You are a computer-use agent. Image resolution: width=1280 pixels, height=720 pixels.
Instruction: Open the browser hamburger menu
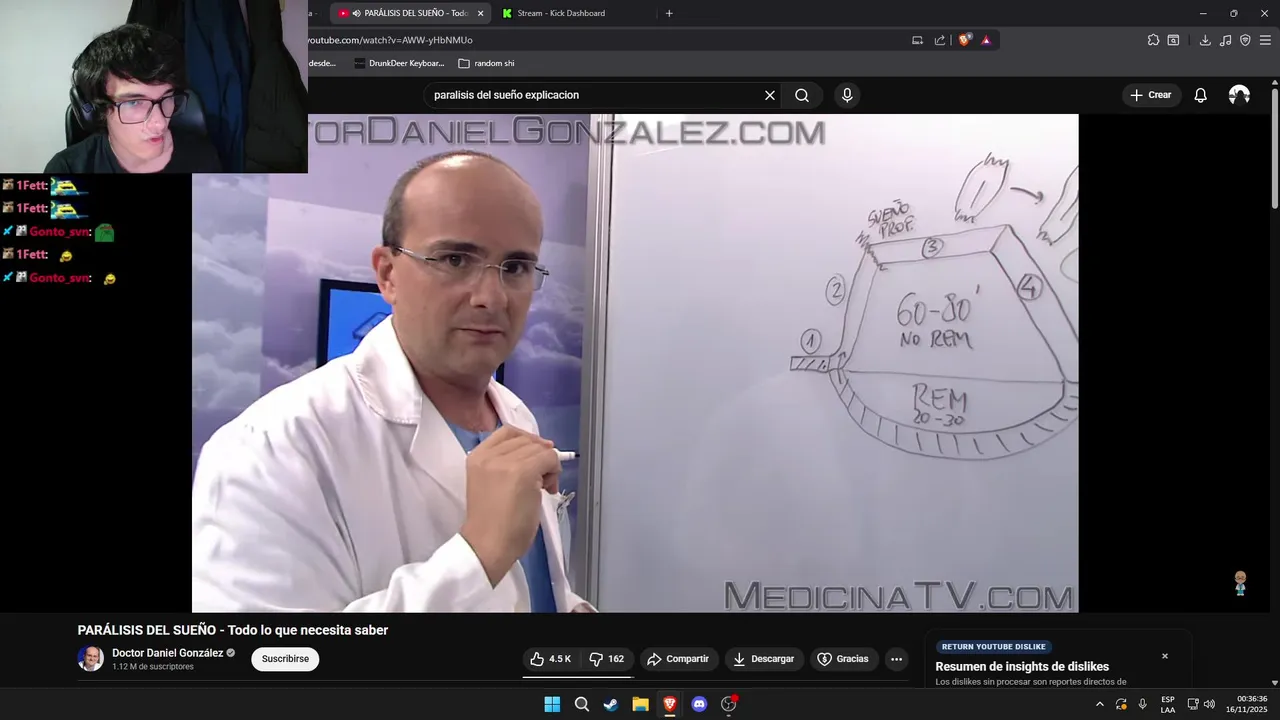click(x=1265, y=40)
